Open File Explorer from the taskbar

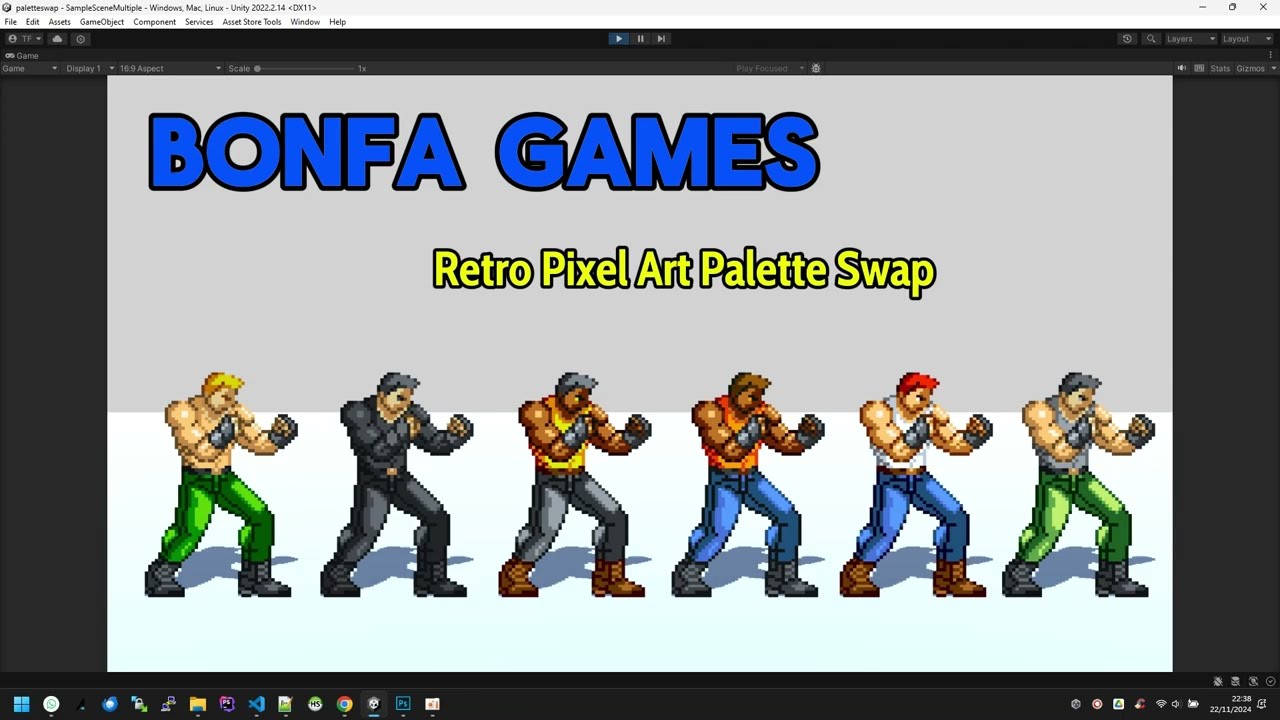coord(198,704)
